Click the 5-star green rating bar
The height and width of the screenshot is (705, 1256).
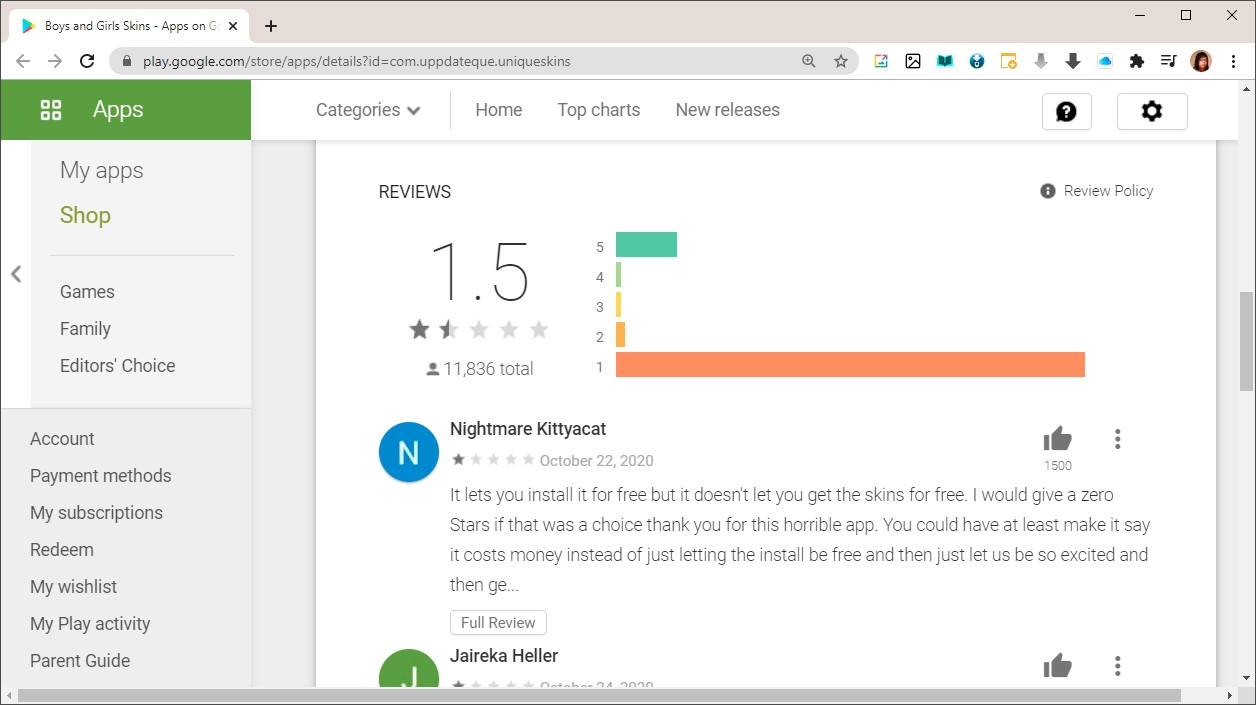tap(646, 244)
